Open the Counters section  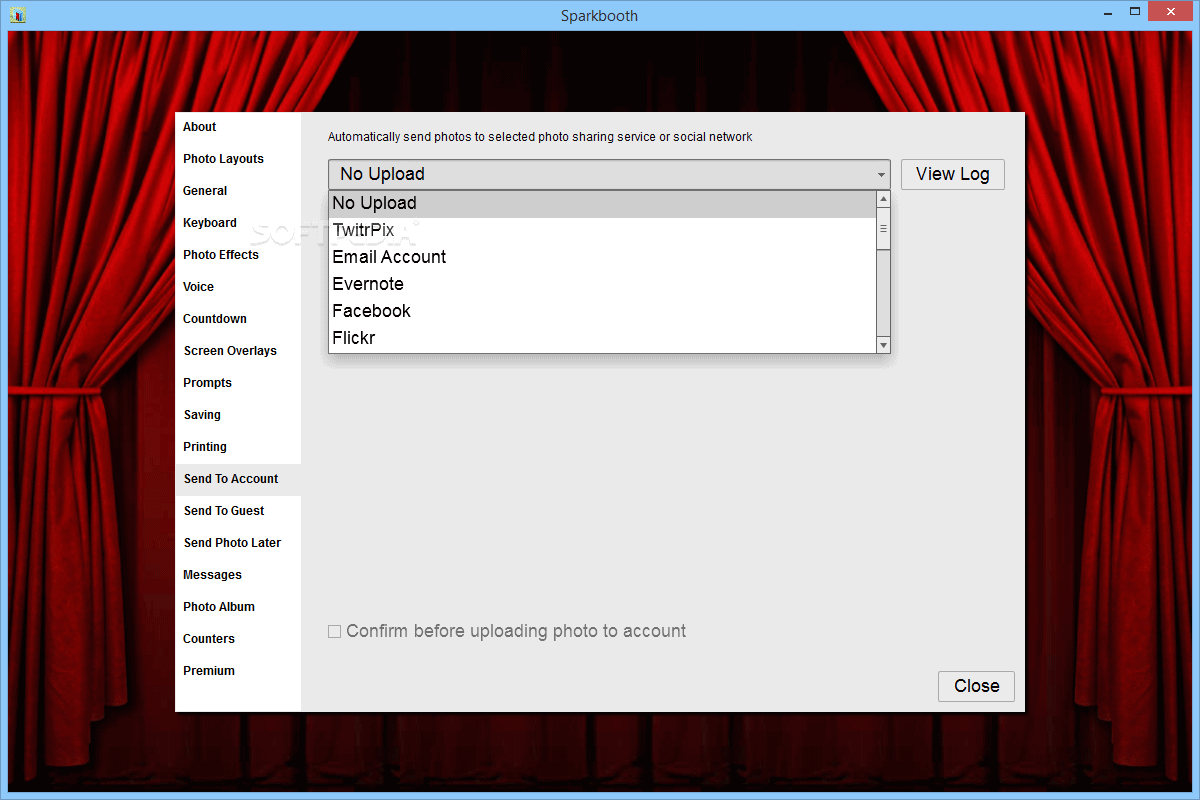click(x=238, y=639)
